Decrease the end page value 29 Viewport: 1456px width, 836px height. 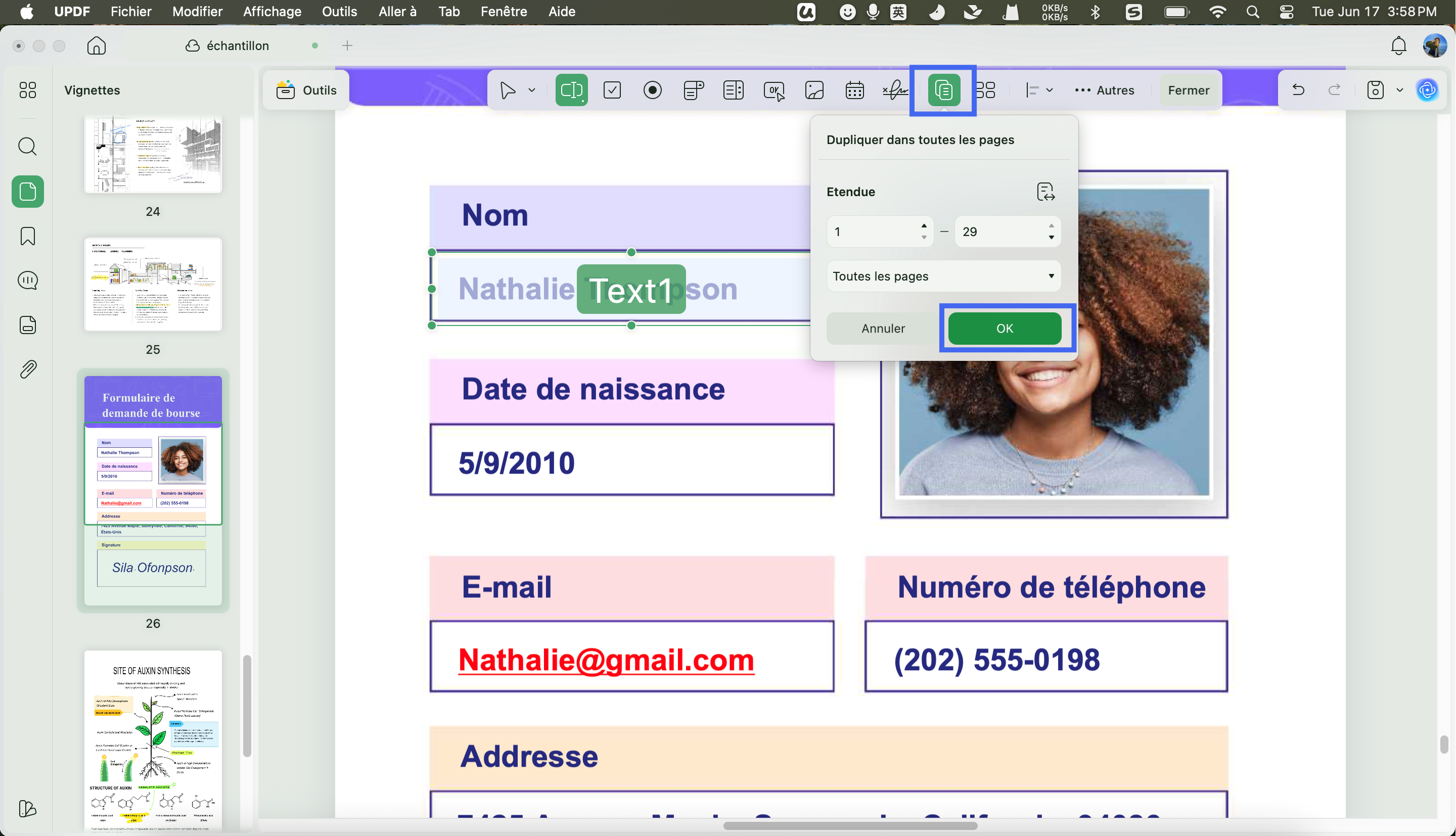pos(1051,237)
